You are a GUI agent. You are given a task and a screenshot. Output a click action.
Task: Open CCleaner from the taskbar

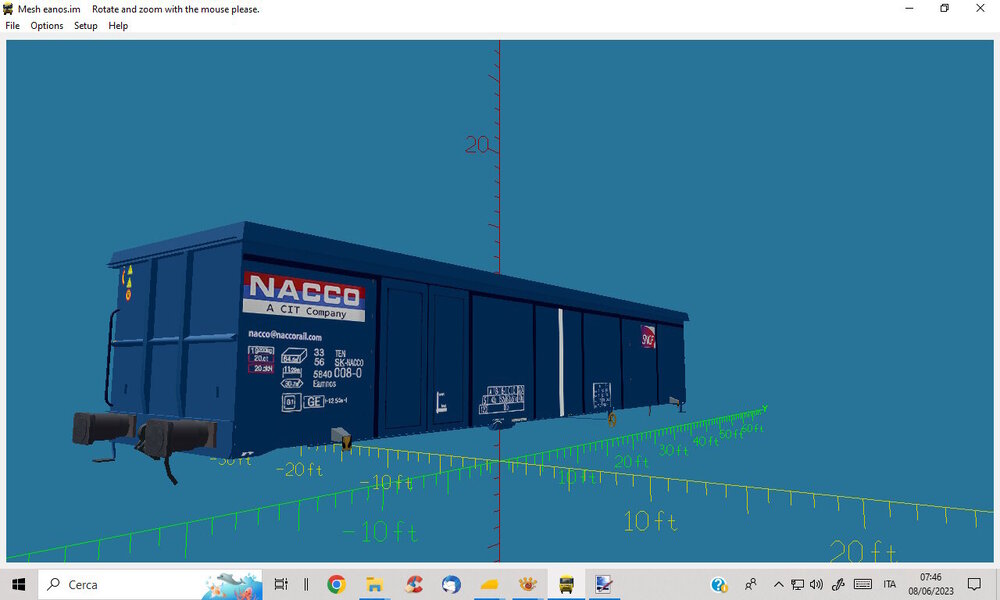pos(413,584)
